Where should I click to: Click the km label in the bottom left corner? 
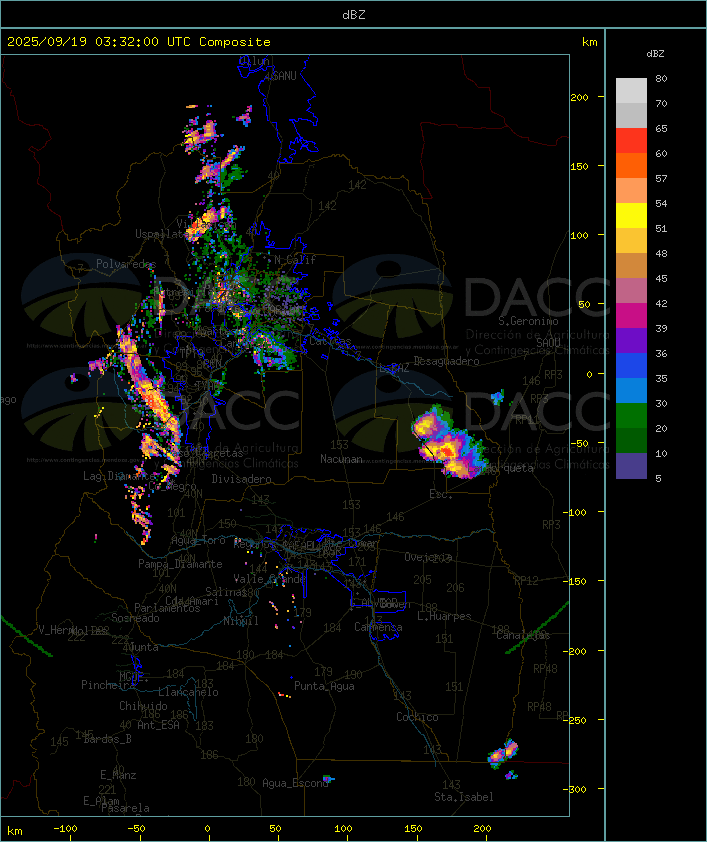click(x=14, y=831)
